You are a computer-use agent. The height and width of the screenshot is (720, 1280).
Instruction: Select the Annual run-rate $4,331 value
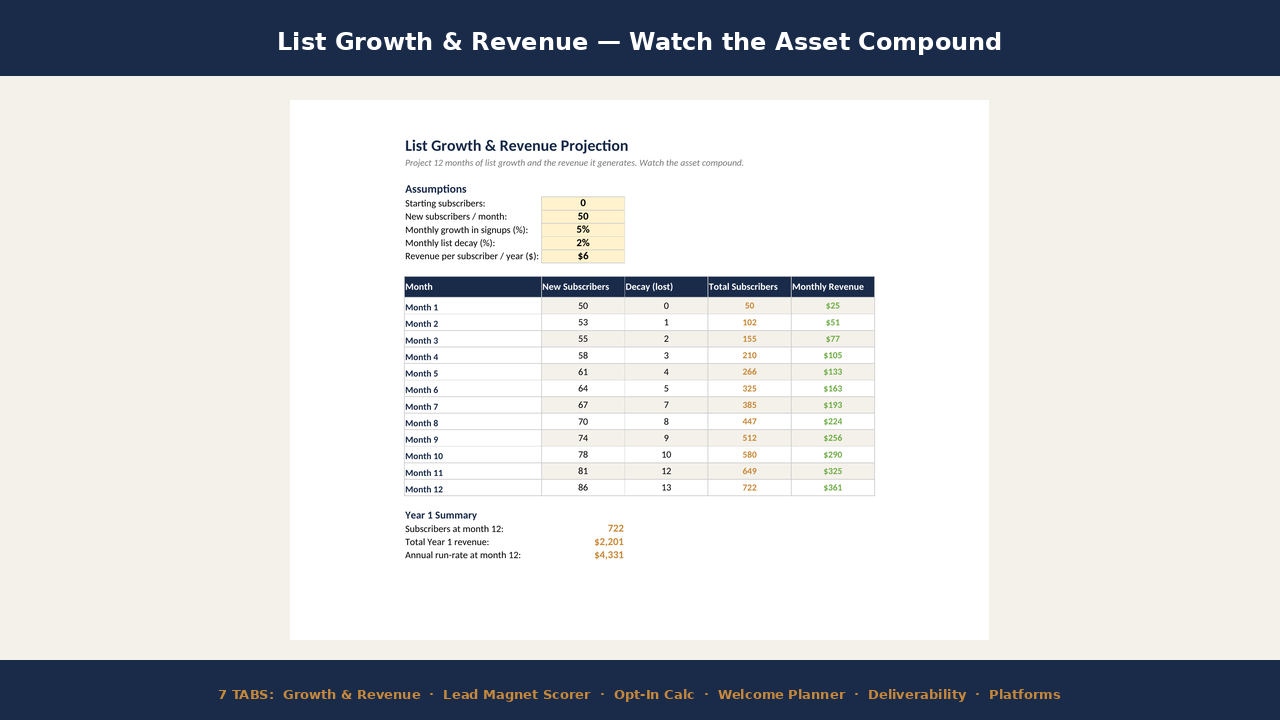pos(609,555)
